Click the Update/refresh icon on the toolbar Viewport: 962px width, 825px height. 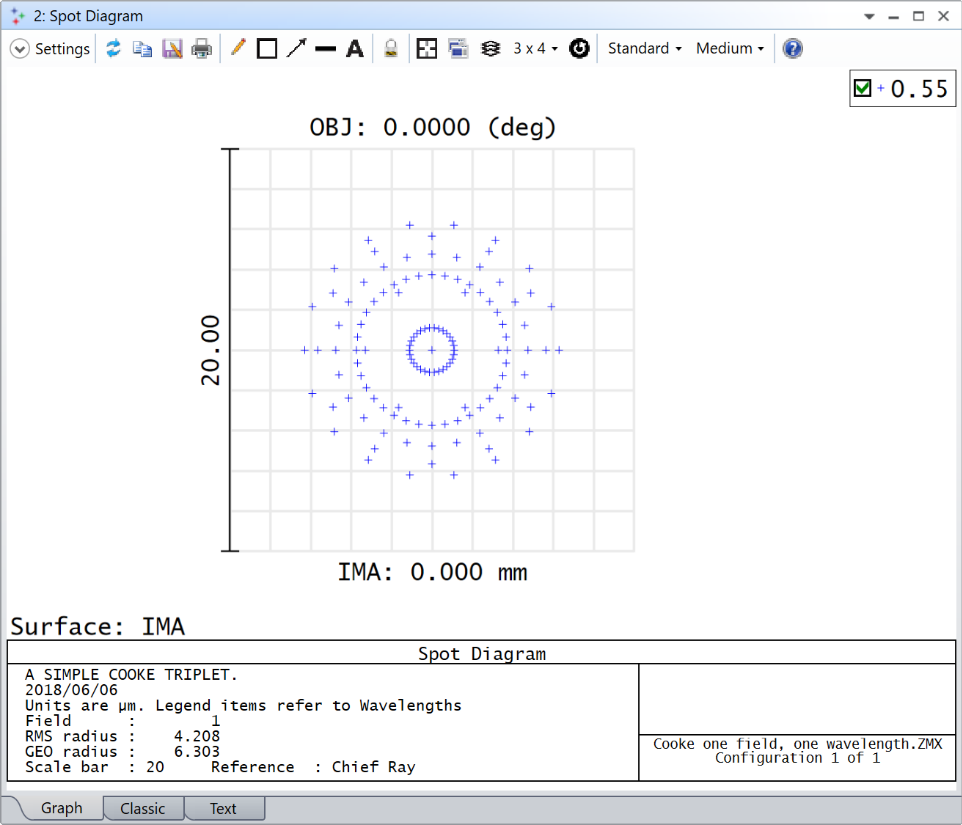point(113,48)
